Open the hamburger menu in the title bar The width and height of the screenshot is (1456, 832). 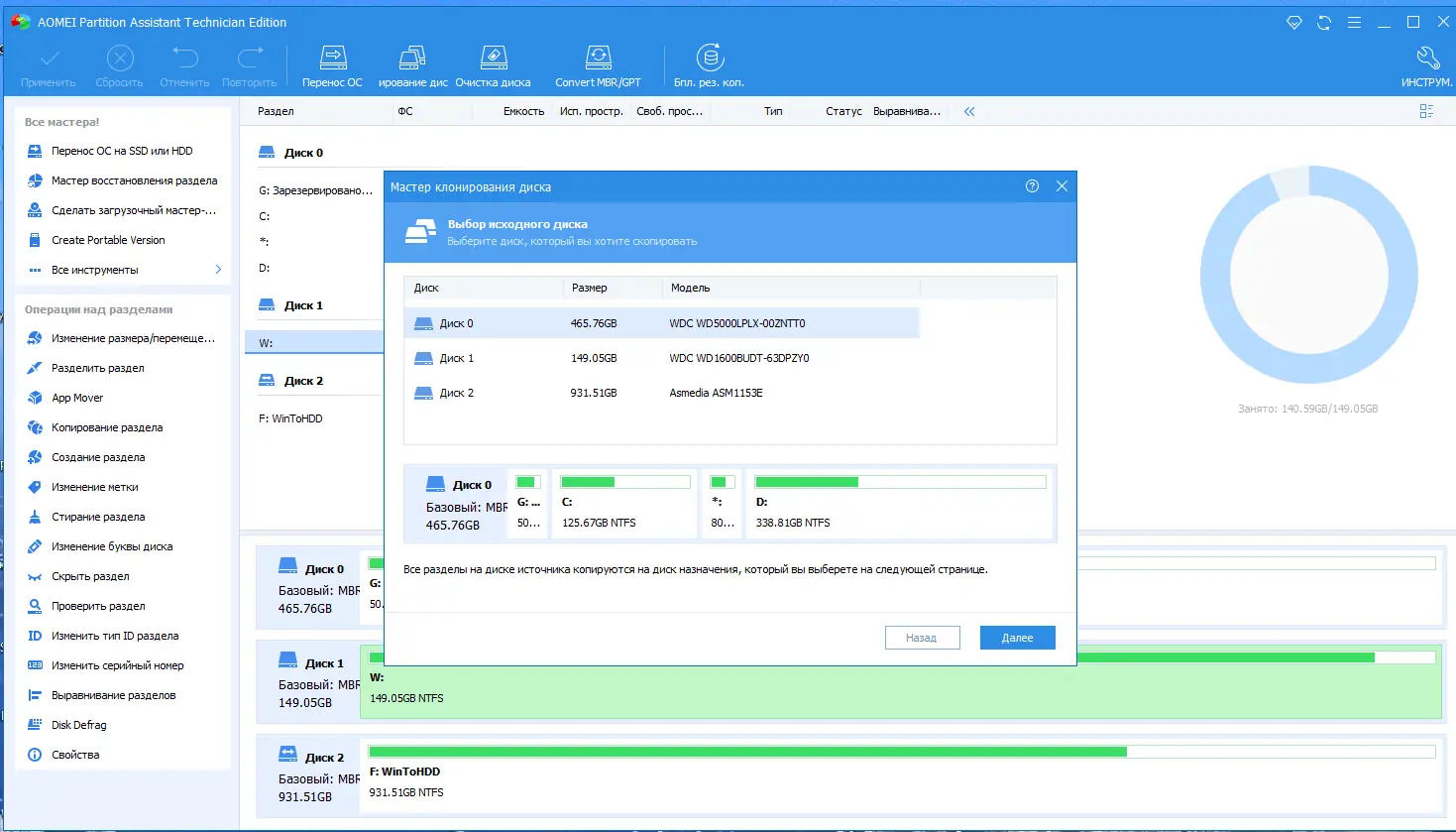(x=1354, y=22)
